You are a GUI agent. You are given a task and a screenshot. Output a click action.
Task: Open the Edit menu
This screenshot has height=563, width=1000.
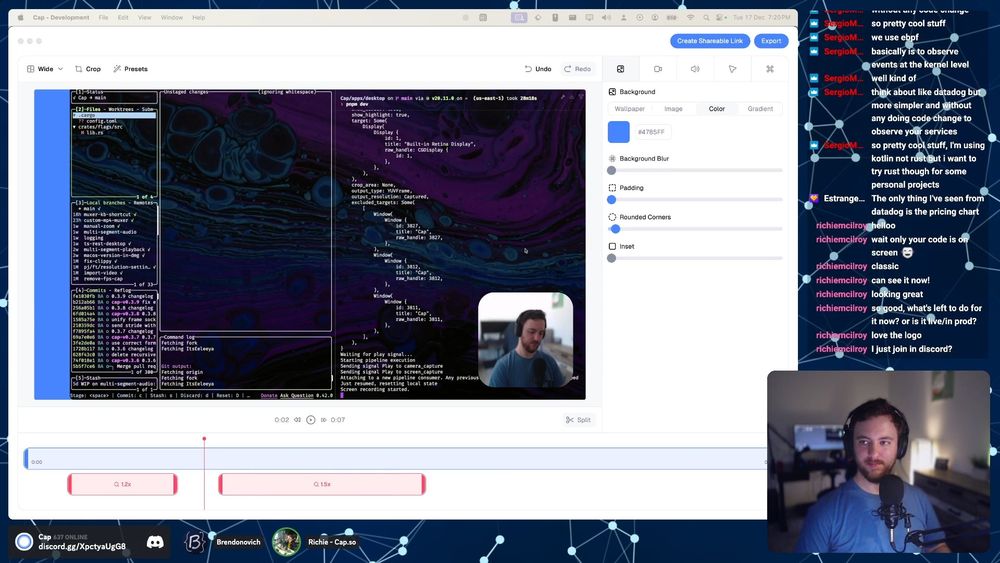click(x=123, y=18)
